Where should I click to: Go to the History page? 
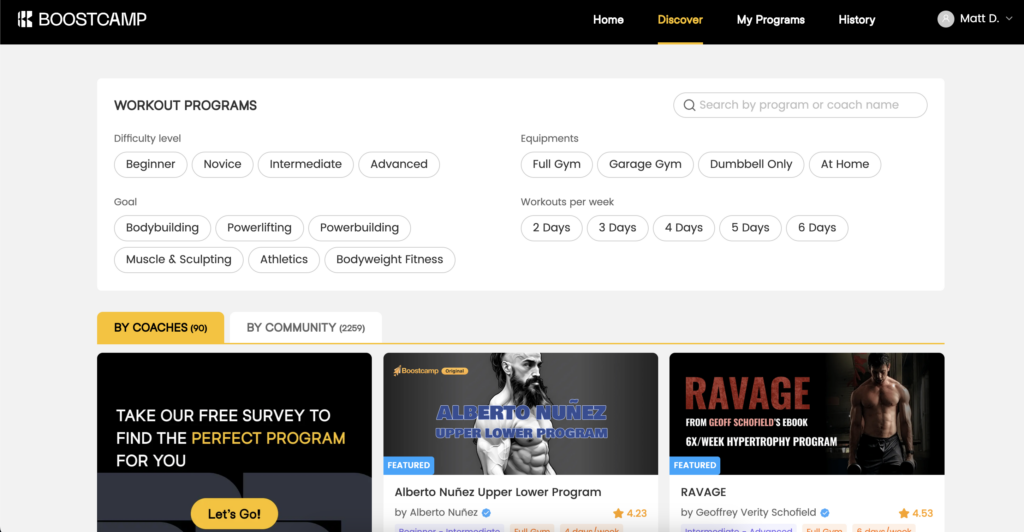856,20
